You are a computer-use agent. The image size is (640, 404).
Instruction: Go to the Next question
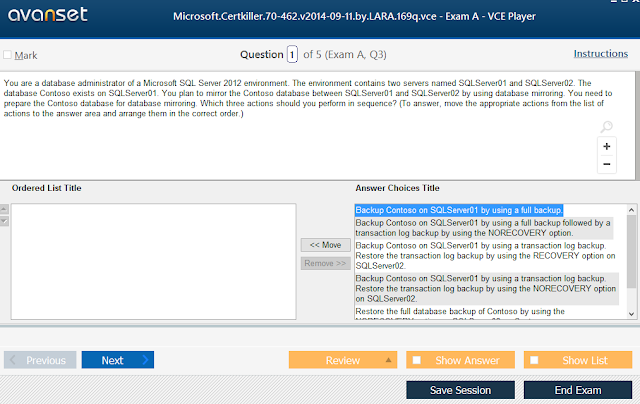[x=118, y=360]
